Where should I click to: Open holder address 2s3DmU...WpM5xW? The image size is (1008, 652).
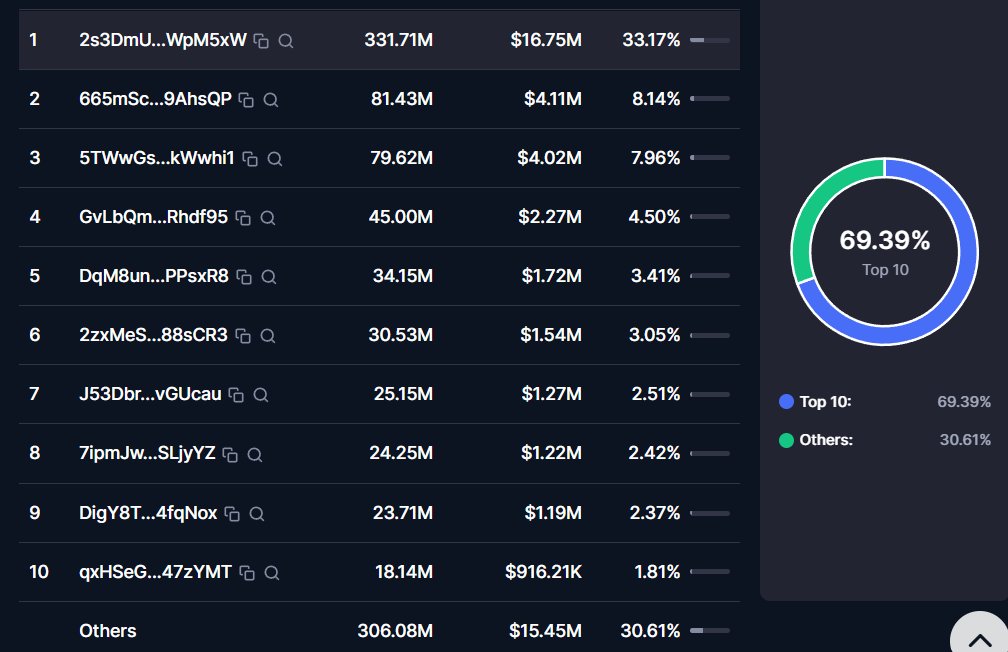[x=163, y=40]
